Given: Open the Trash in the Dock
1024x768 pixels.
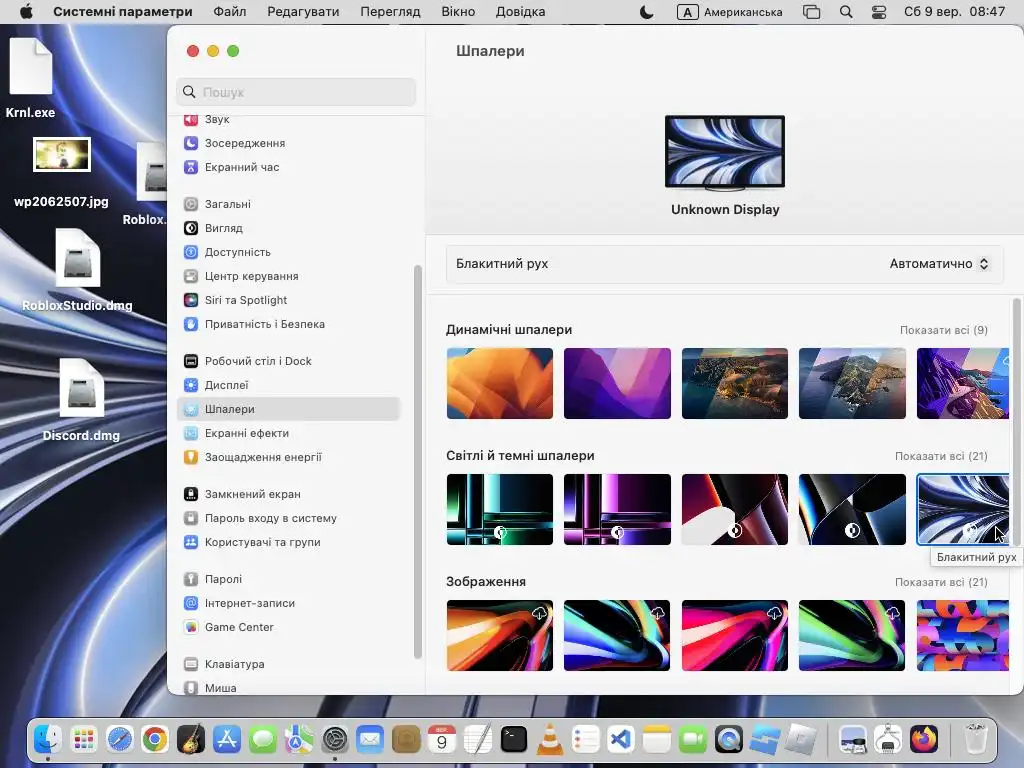Looking at the screenshot, I should (976, 739).
